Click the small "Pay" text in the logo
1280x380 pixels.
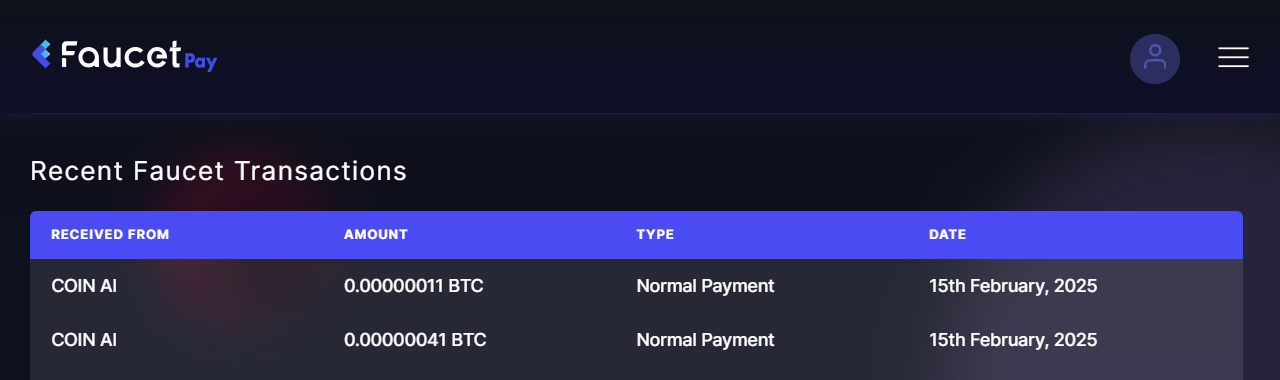pyautogui.click(x=201, y=63)
